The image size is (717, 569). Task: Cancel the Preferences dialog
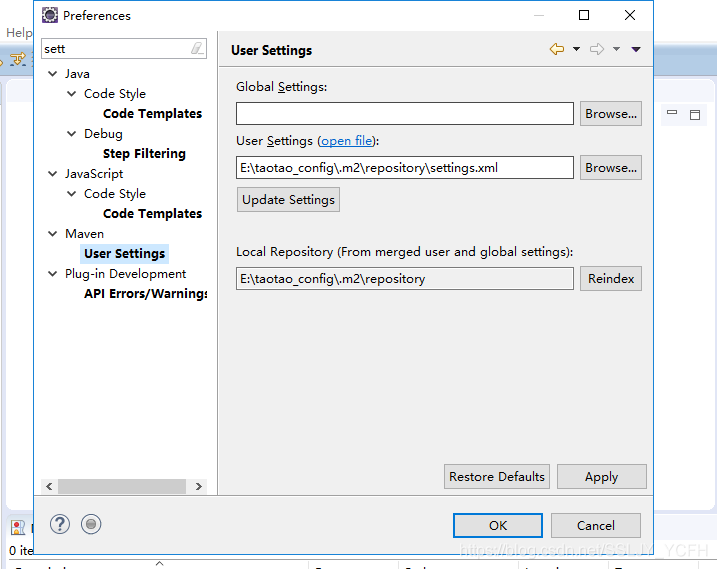596,526
